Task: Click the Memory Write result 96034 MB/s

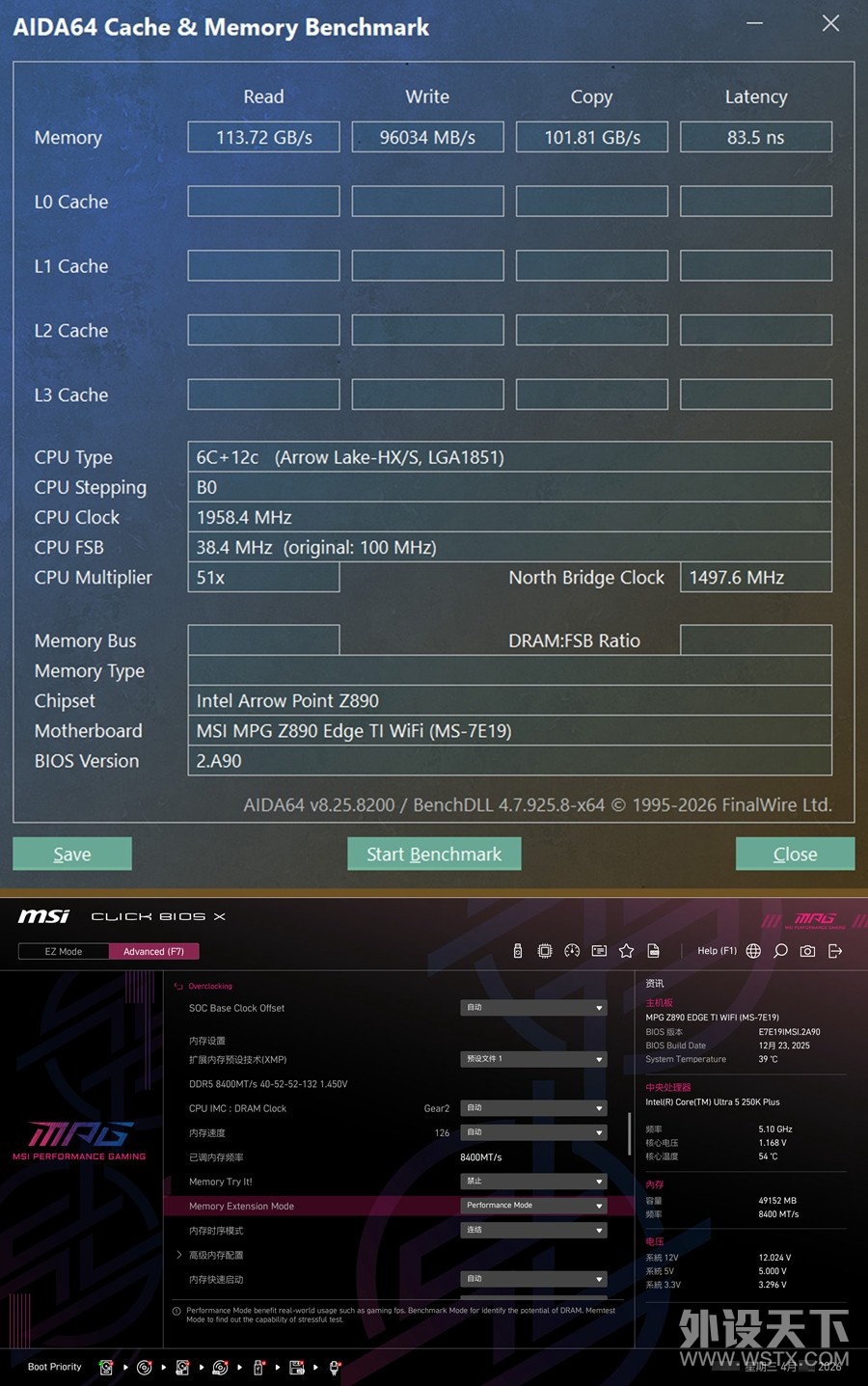Action: click(428, 137)
